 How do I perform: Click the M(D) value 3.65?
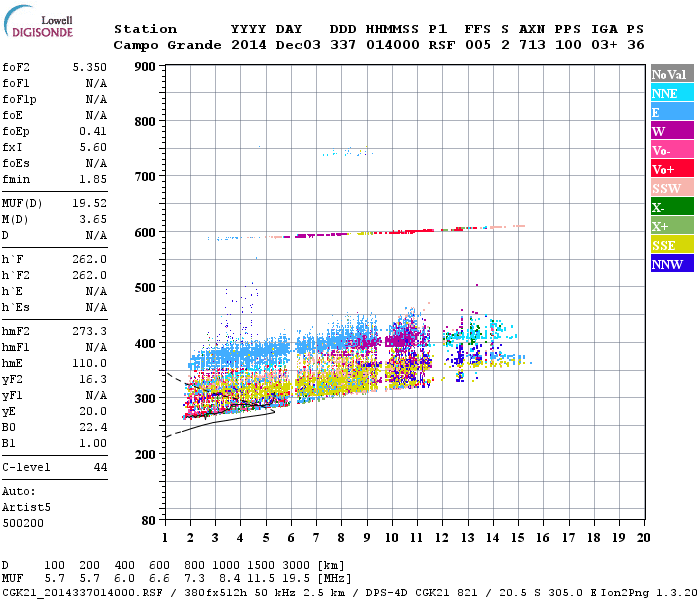pyautogui.click(x=93, y=219)
